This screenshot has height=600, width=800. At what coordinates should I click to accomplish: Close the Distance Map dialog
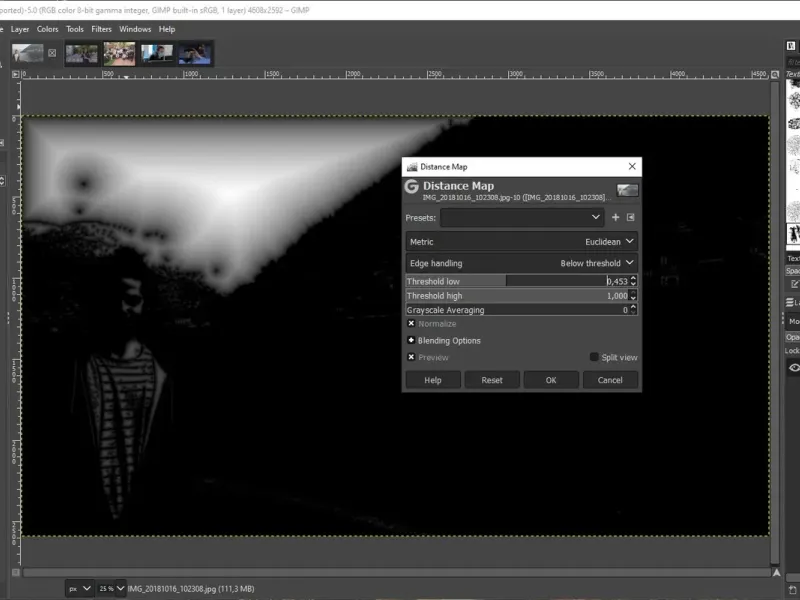tap(632, 167)
